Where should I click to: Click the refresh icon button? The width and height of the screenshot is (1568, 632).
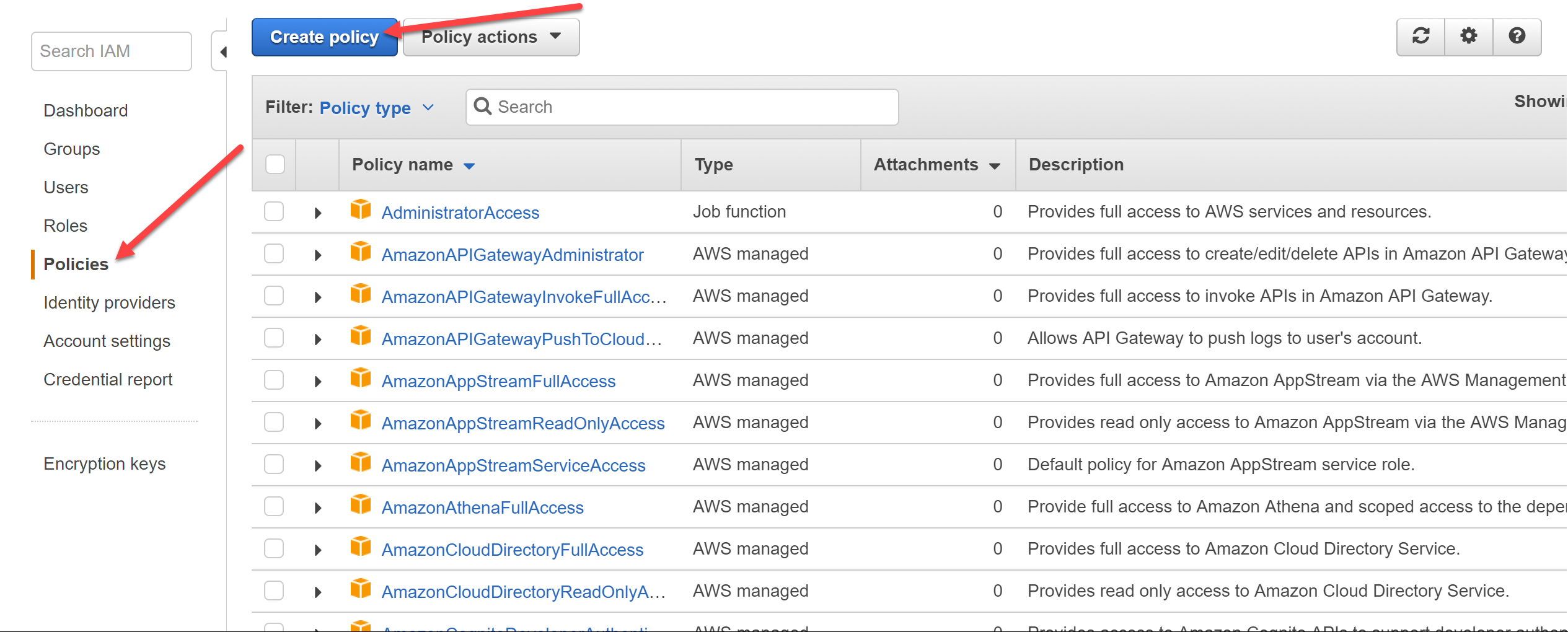point(1420,37)
